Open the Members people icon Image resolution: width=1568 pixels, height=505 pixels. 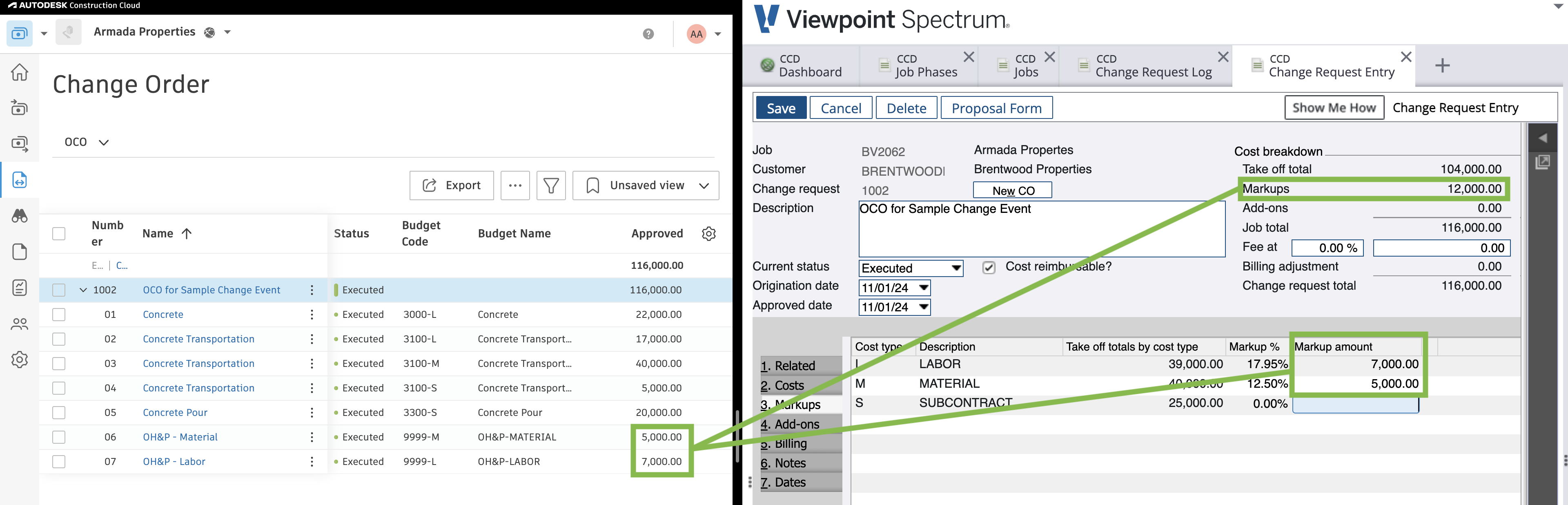click(x=20, y=324)
